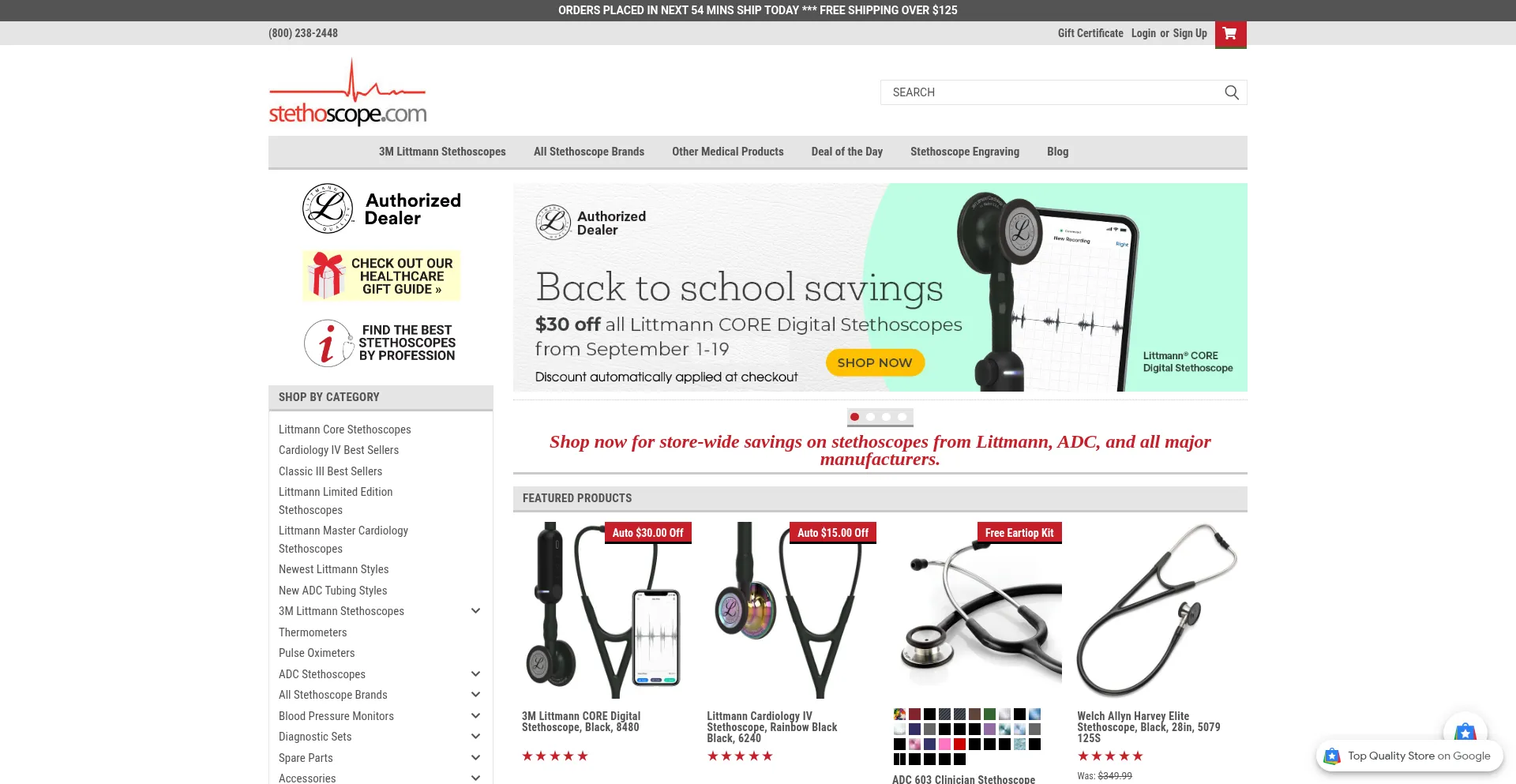The width and height of the screenshot is (1516, 784).
Task: Open the Gift Certificate link
Action: [1090, 33]
